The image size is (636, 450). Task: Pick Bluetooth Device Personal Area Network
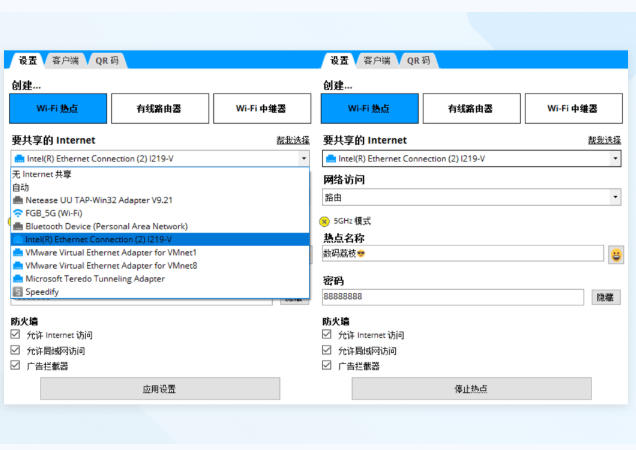coord(160,226)
